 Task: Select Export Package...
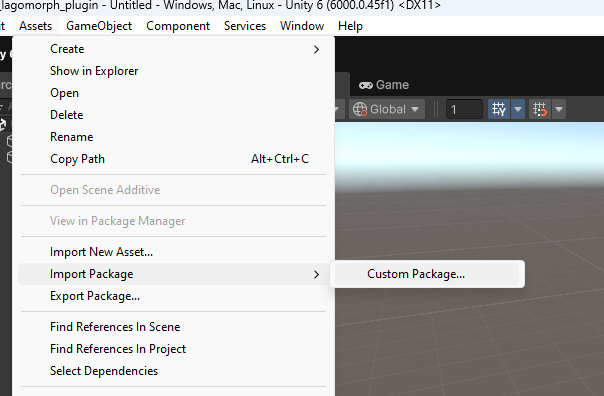(x=173, y=296)
